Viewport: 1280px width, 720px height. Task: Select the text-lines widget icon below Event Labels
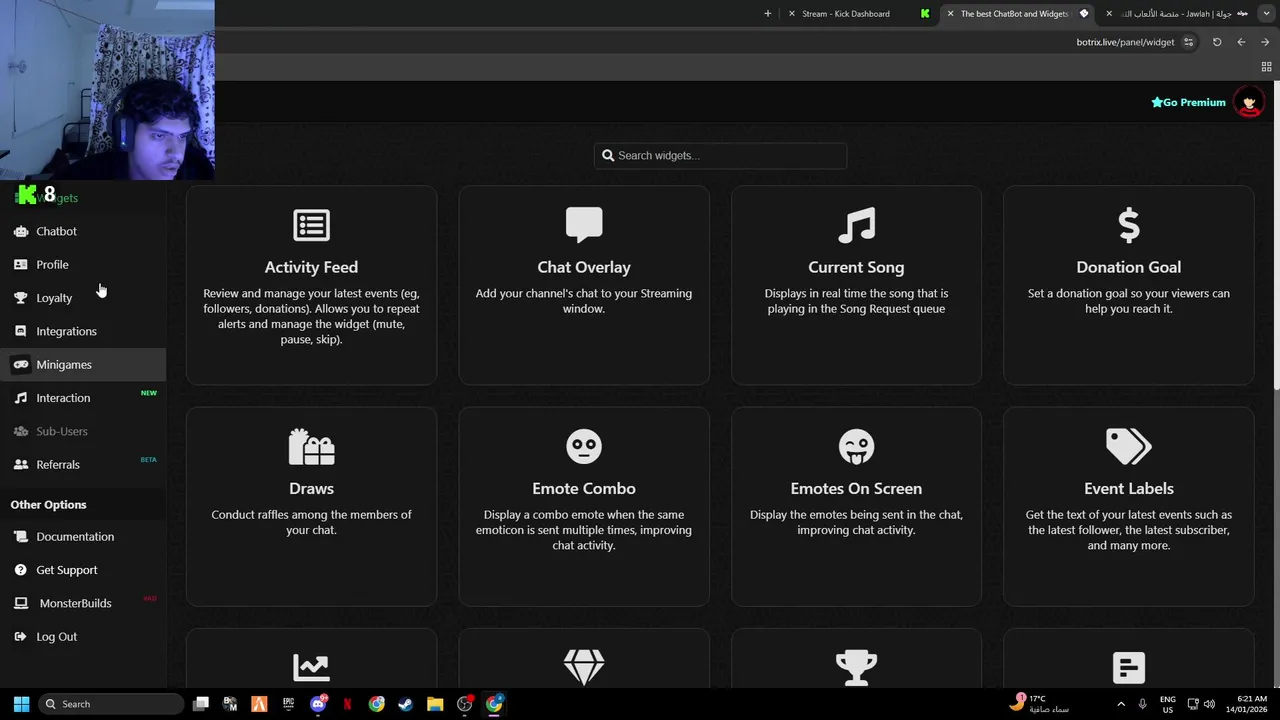1129,667
